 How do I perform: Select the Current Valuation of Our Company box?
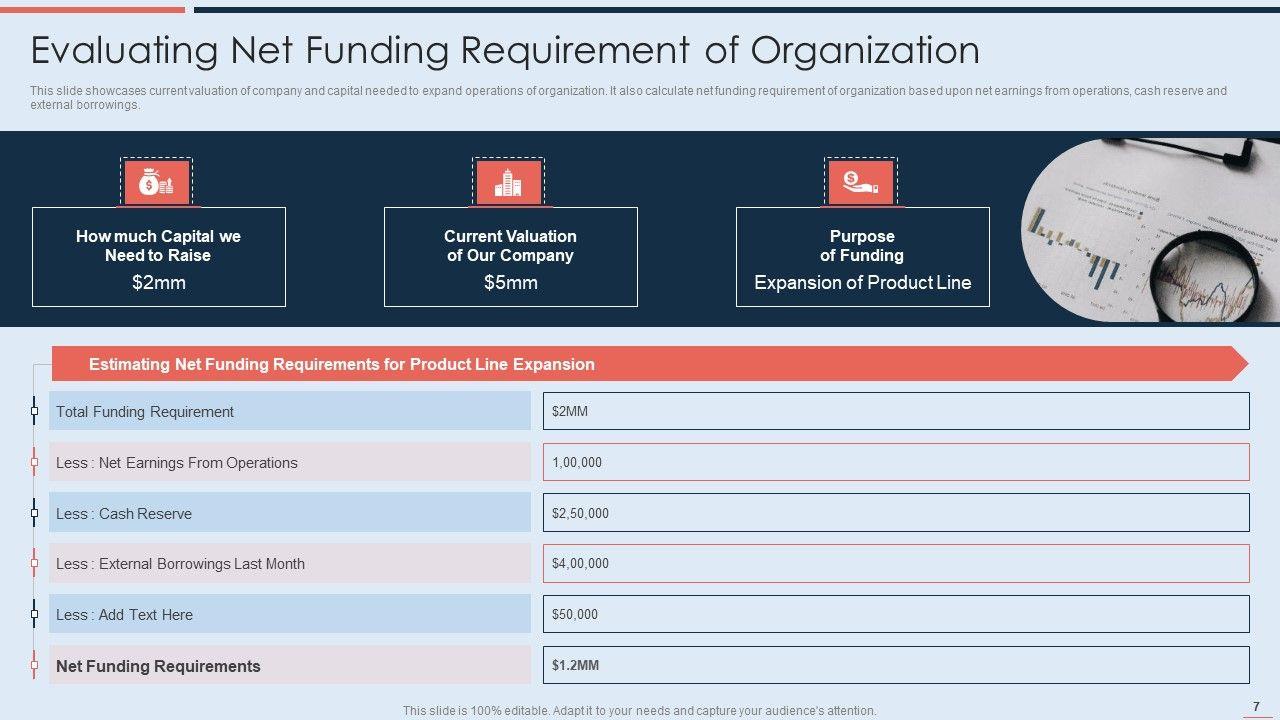510,257
